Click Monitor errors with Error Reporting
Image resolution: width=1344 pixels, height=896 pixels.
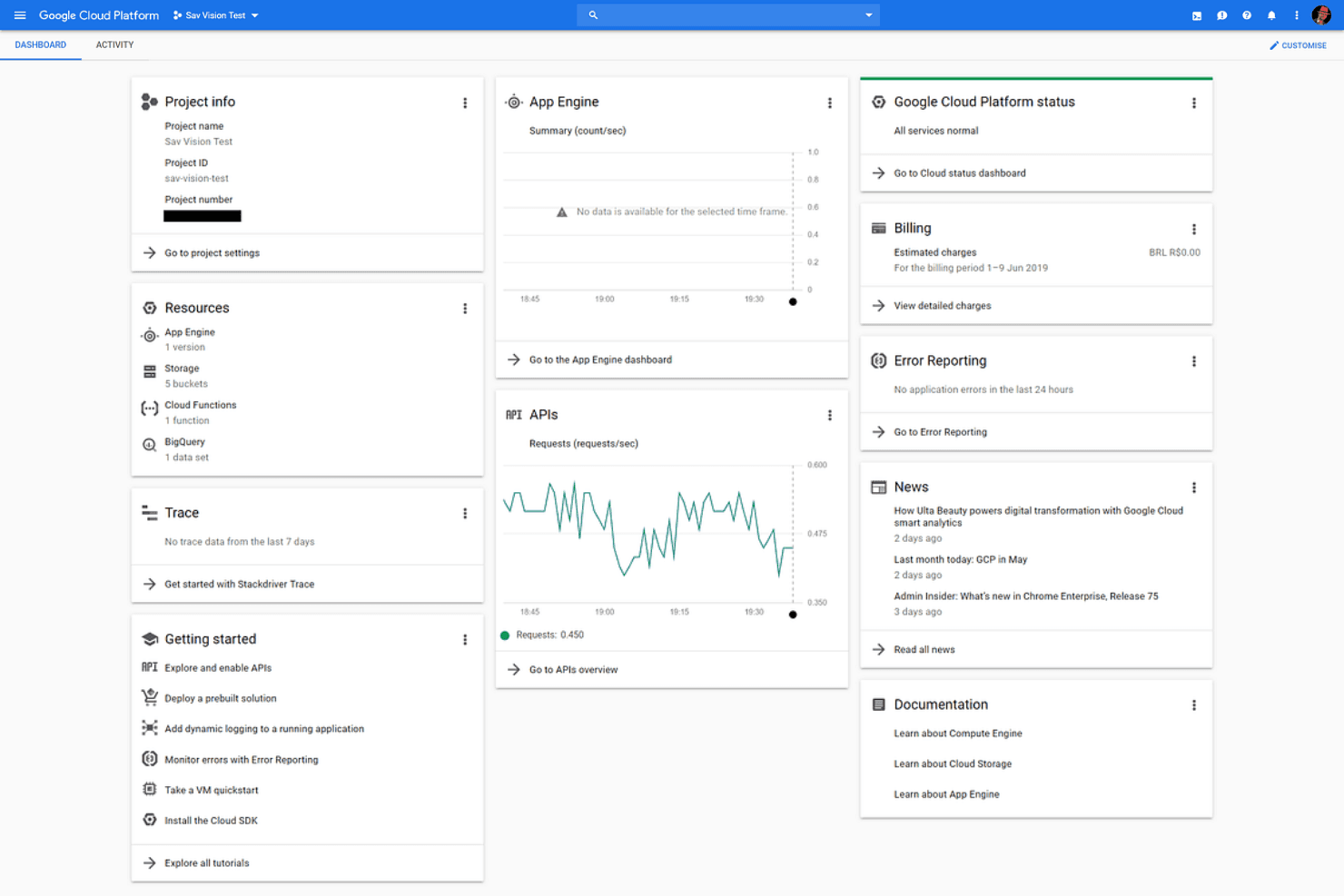(x=242, y=760)
